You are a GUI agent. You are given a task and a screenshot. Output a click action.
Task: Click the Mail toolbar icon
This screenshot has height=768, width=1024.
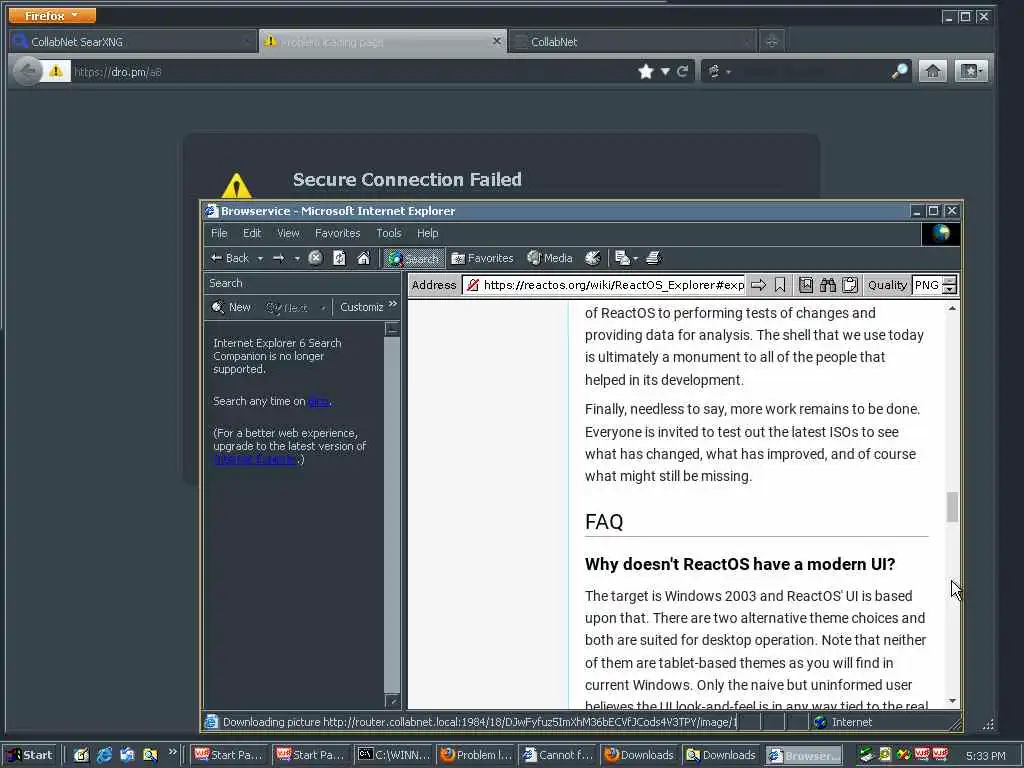[x=622, y=258]
